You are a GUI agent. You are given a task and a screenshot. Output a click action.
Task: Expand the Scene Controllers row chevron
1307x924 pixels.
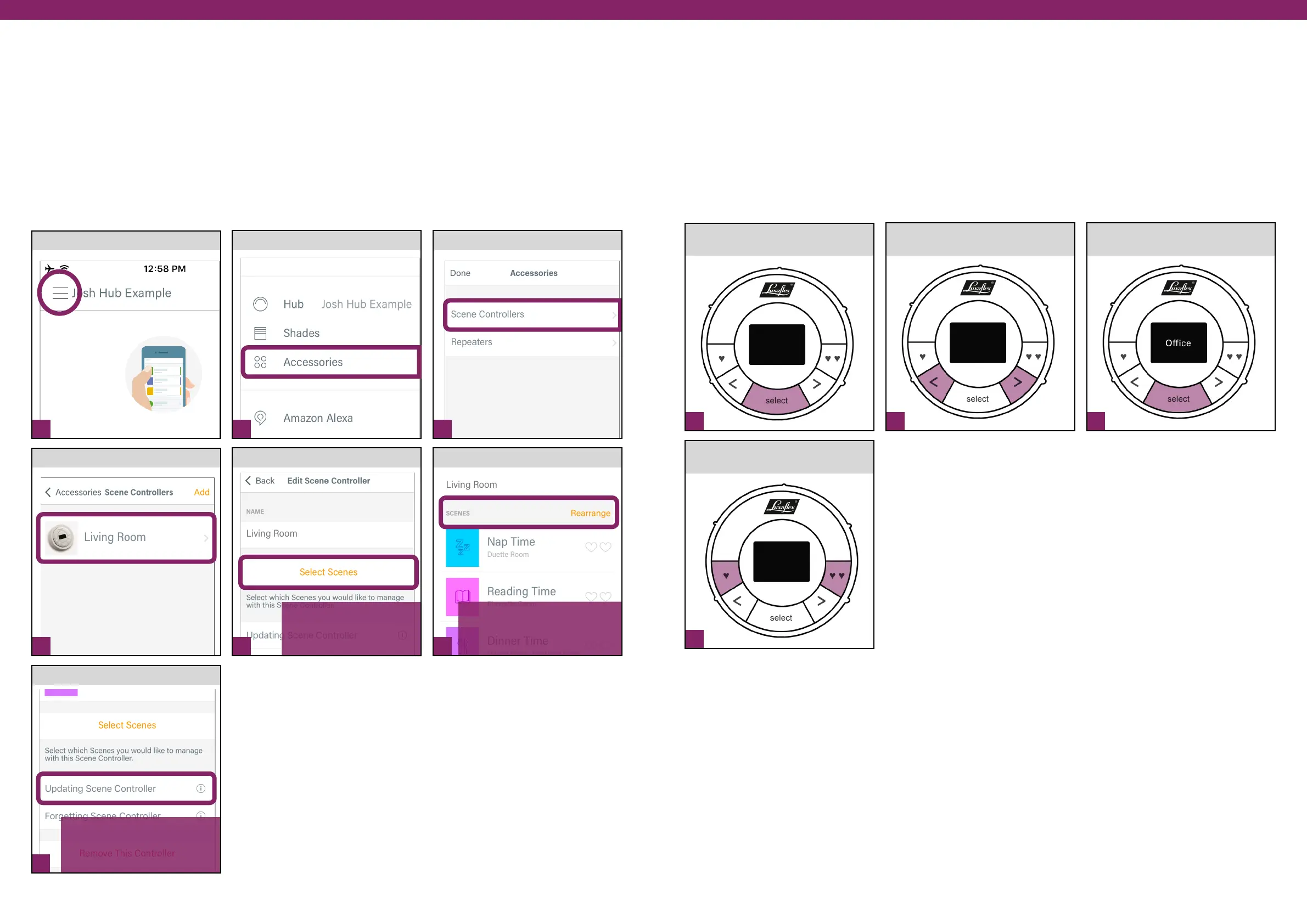point(614,314)
